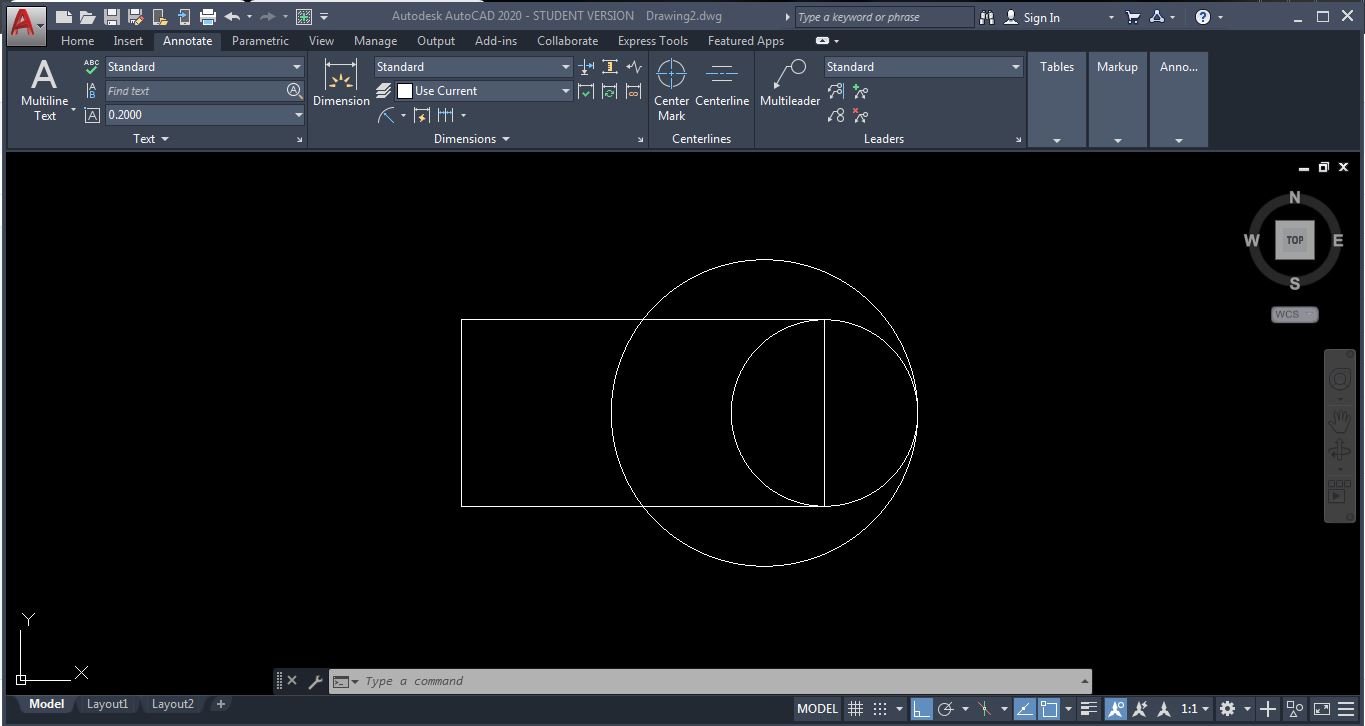Switch to the Layout1 tab
Image resolution: width=1365 pixels, height=726 pixels.
point(107,704)
